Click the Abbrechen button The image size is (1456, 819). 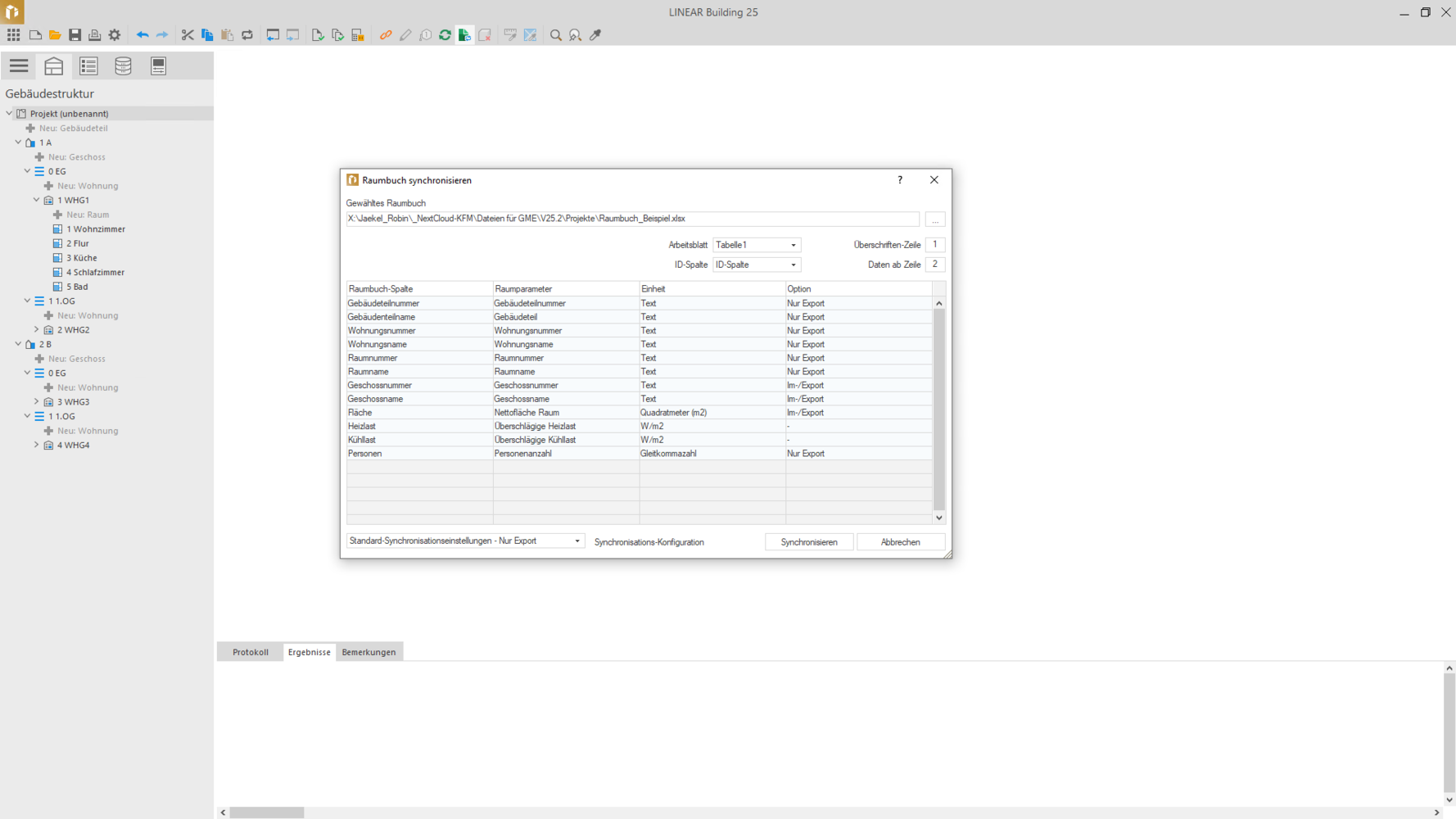pos(900,542)
